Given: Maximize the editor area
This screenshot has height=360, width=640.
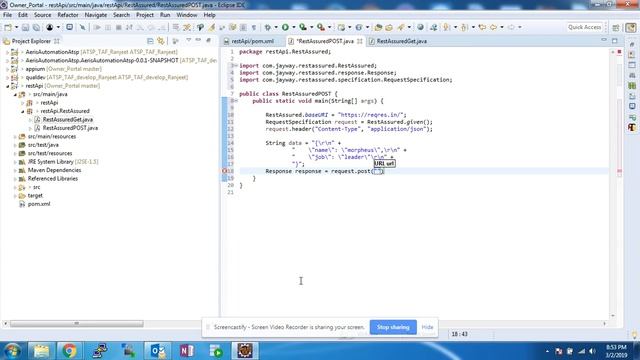Looking at the screenshot, I should coord(615,40).
